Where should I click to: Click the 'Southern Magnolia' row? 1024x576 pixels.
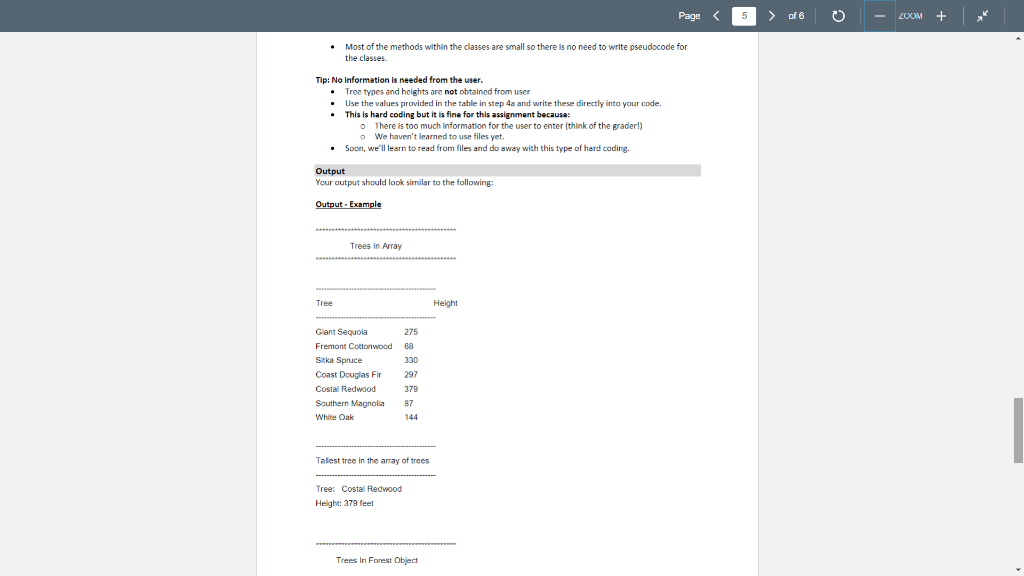364,404
